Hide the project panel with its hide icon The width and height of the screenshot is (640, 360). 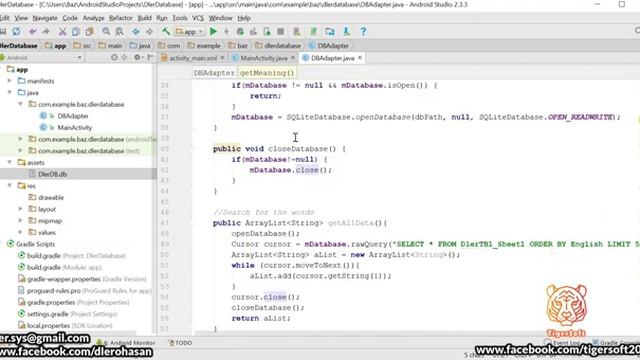[151, 58]
